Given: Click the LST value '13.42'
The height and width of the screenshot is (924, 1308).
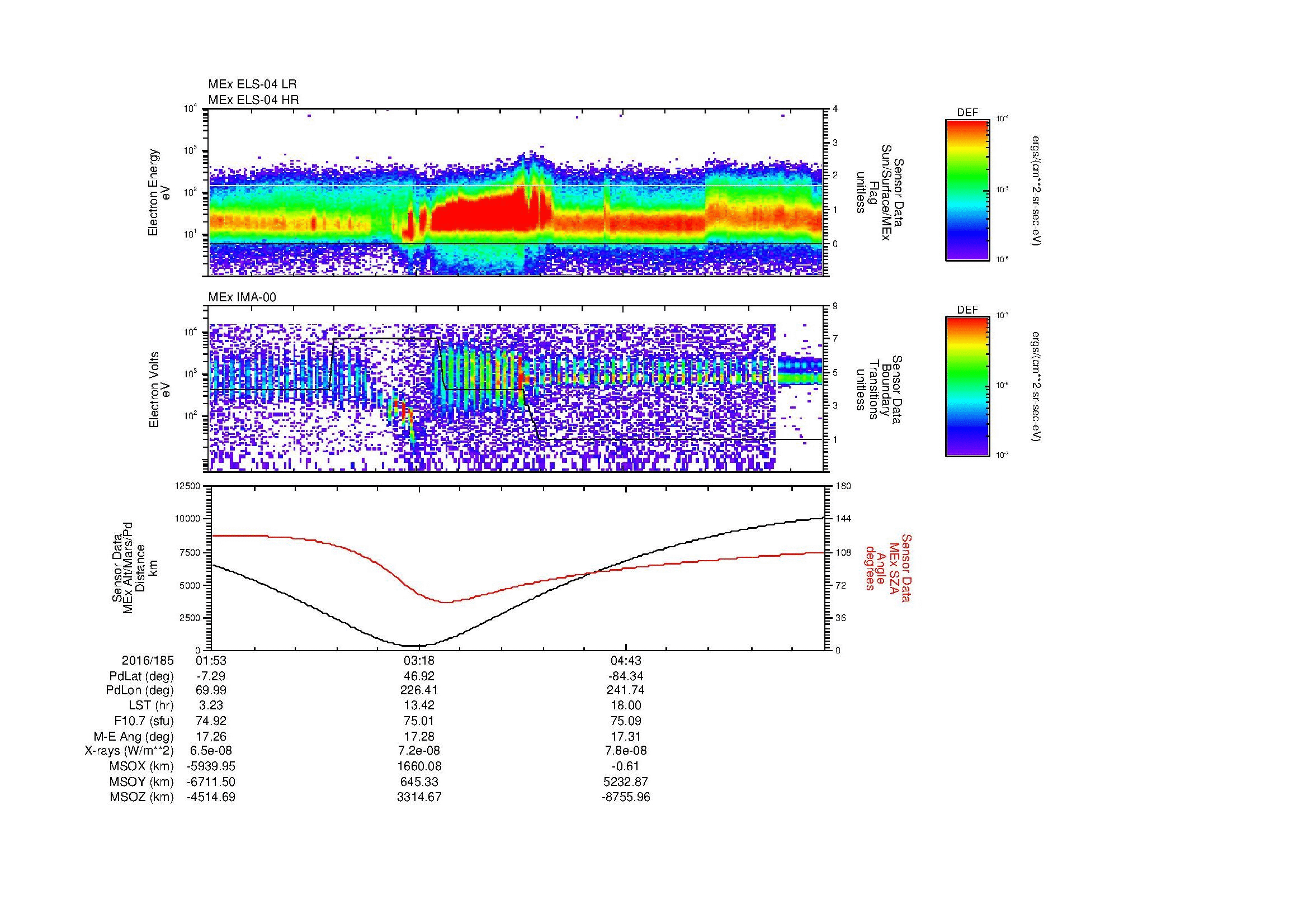Looking at the screenshot, I should (419, 705).
